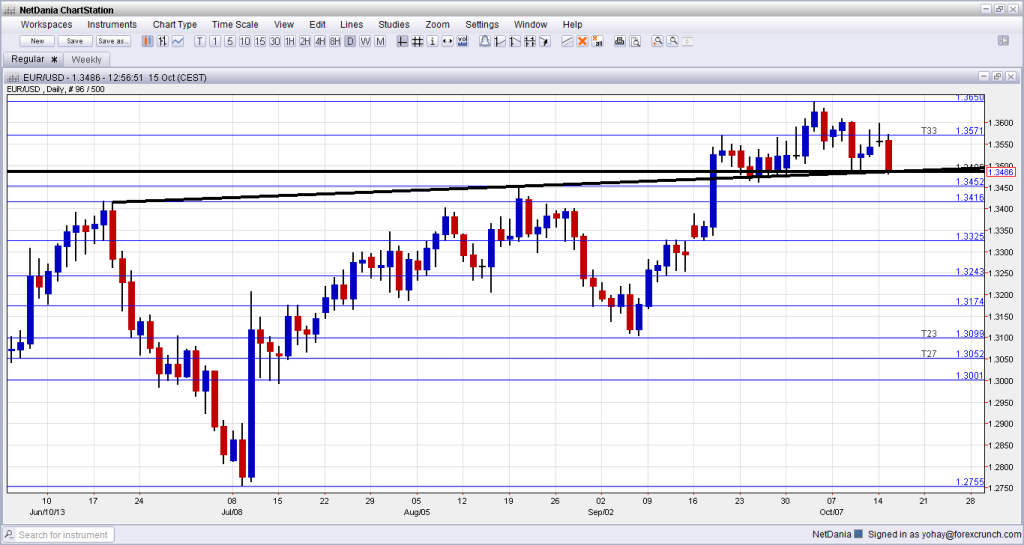The width and height of the screenshot is (1024, 545).
Task: Click the Save as... button
Action: tap(113, 41)
